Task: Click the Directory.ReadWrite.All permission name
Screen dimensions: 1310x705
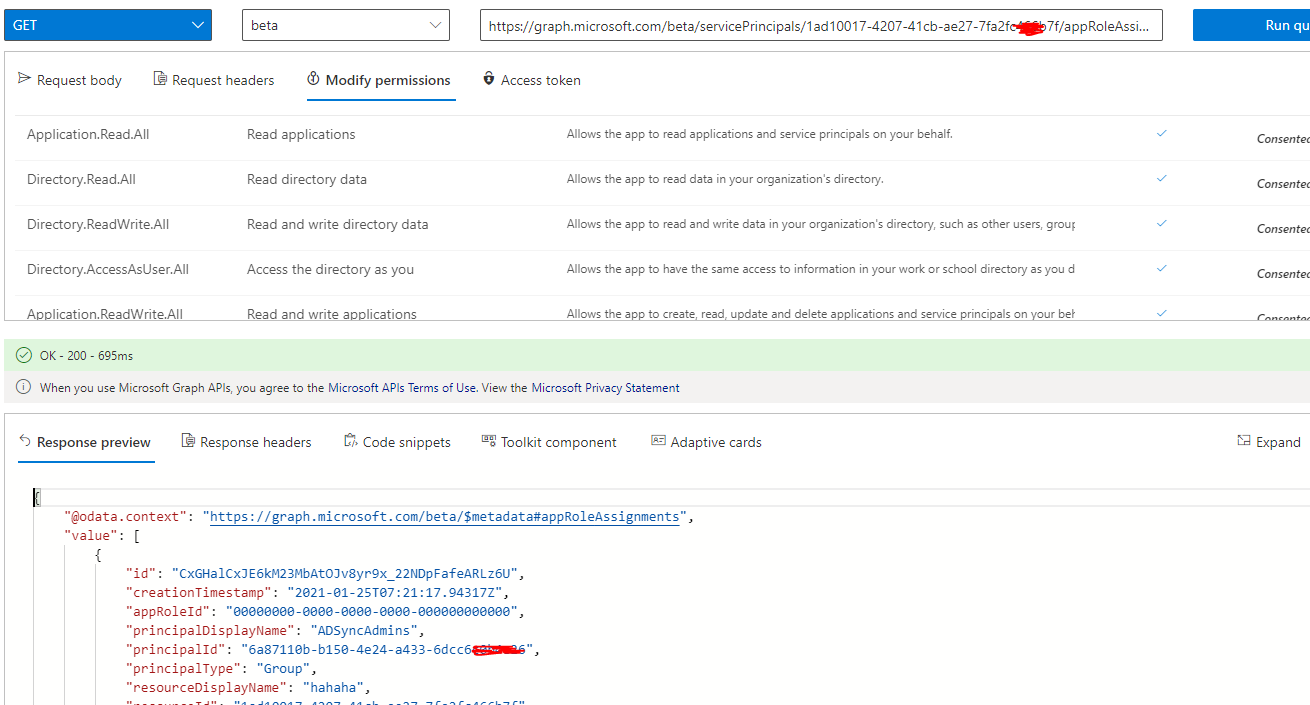Action: pos(98,224)
